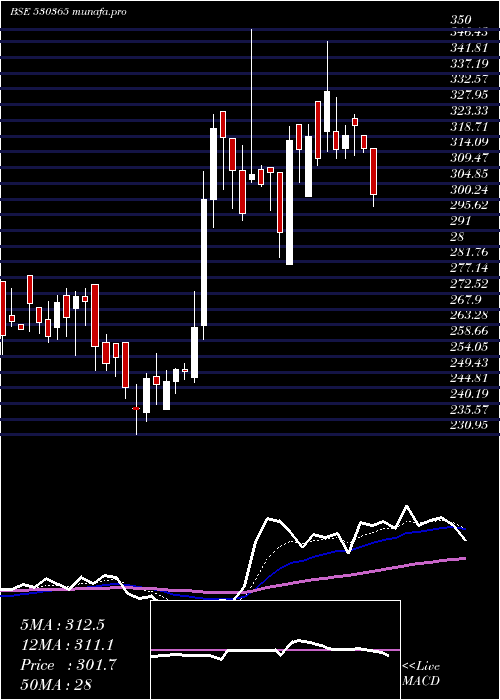This screenshot has height=700, width=500.
Task: Select the 12MA : 311.1 label
Action: pos(67,645)
